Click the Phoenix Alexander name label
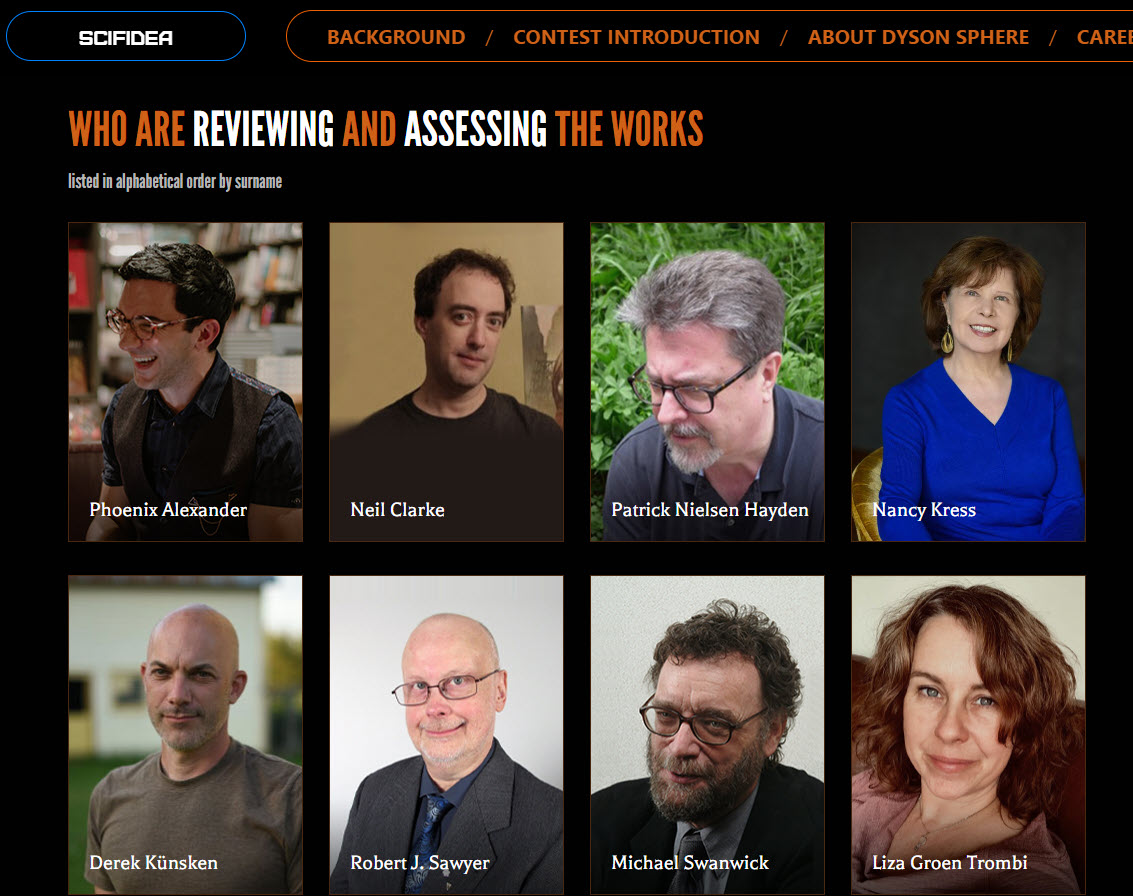This screenshot has width=1133, height=896. click(168, 510)
